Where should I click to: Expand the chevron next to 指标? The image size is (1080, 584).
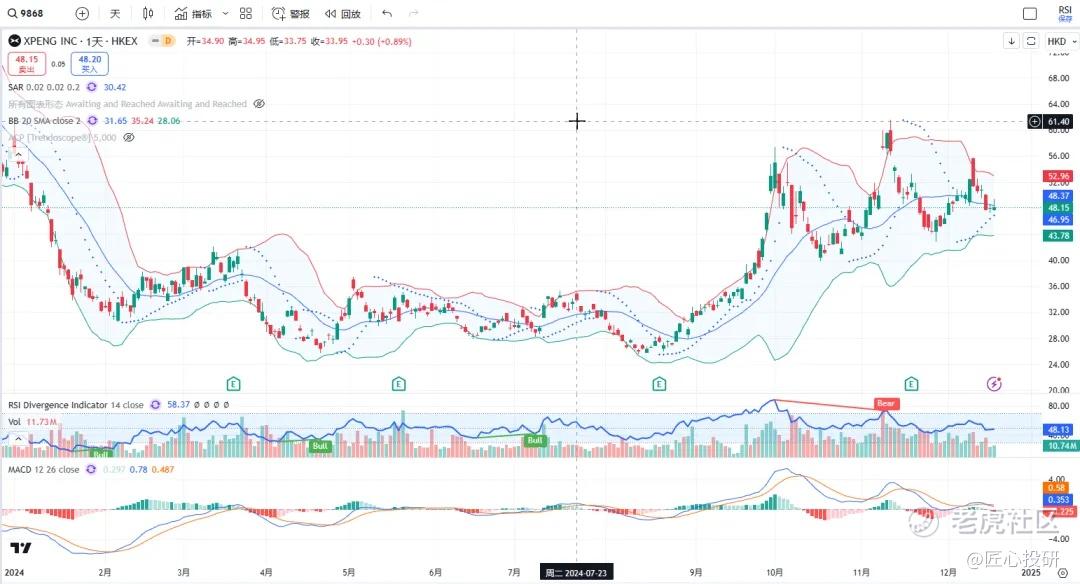pyautogui.click(x=225, y=13)
